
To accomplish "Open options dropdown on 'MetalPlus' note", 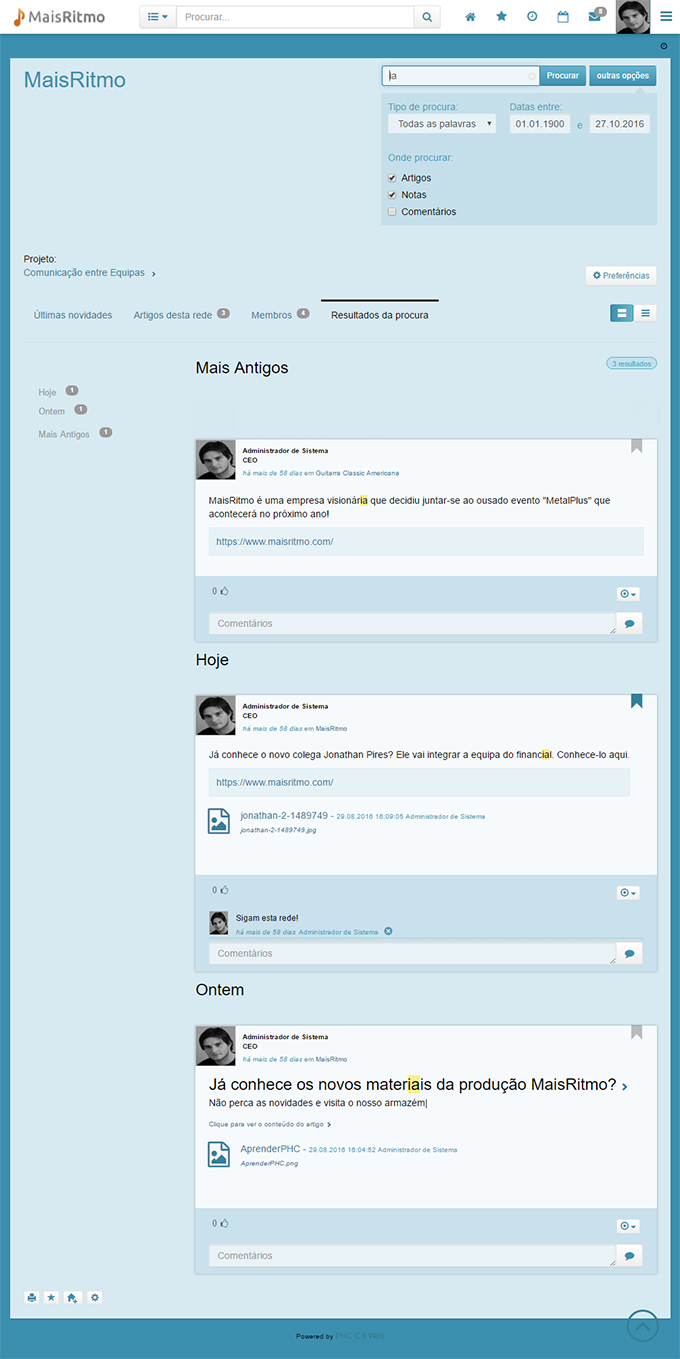I will [x=628, y=594].
